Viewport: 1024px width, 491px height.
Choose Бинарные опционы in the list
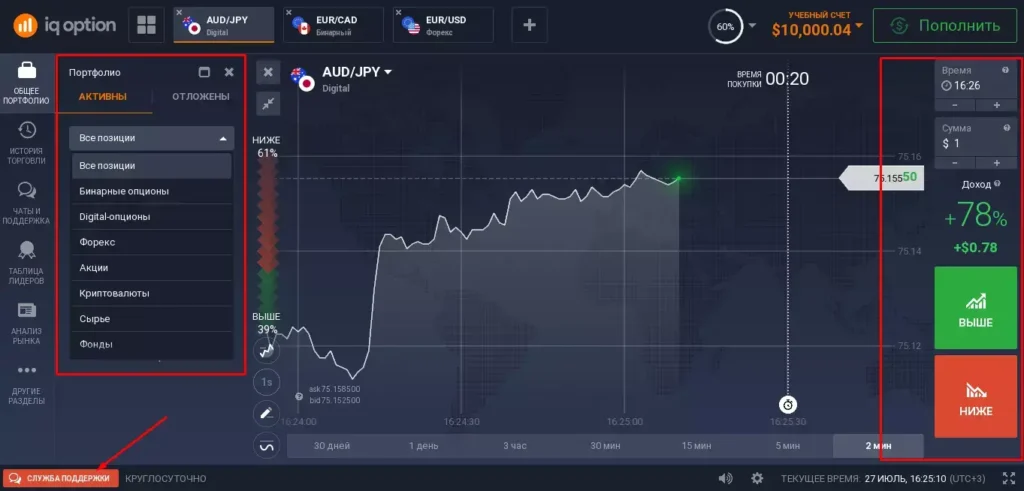click(x=152, y=191)
